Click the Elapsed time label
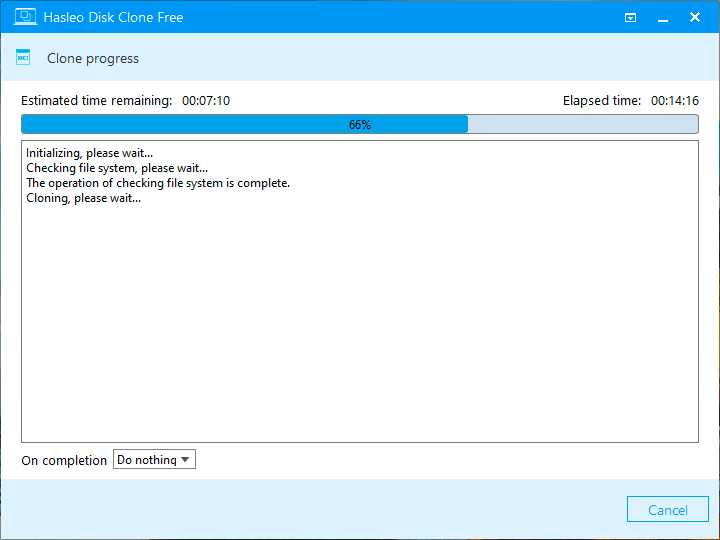The height and width of the screenshot is (540, 720). coord(602,101)
